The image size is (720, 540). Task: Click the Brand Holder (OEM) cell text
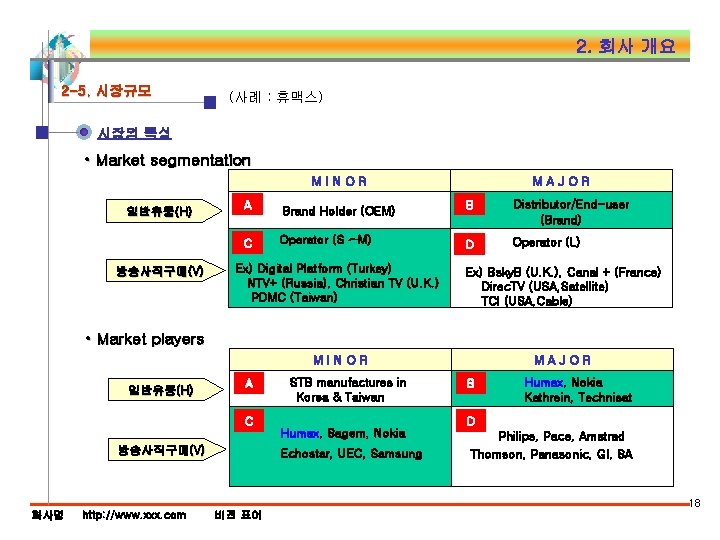tap(338, 211)
